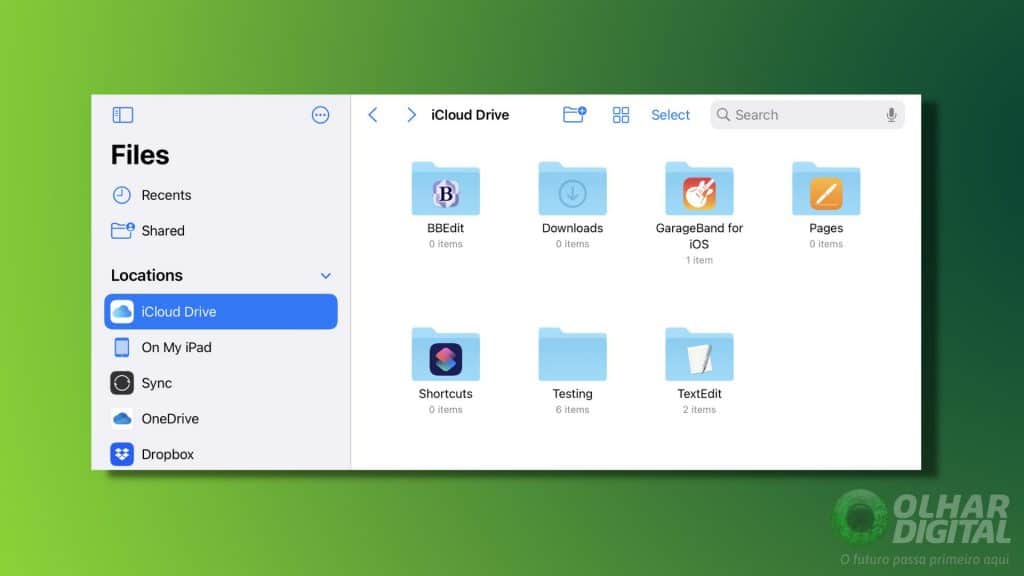Open the more options ellipsis menu
This screenshot has width=1024, height=576.
point(320,115)
